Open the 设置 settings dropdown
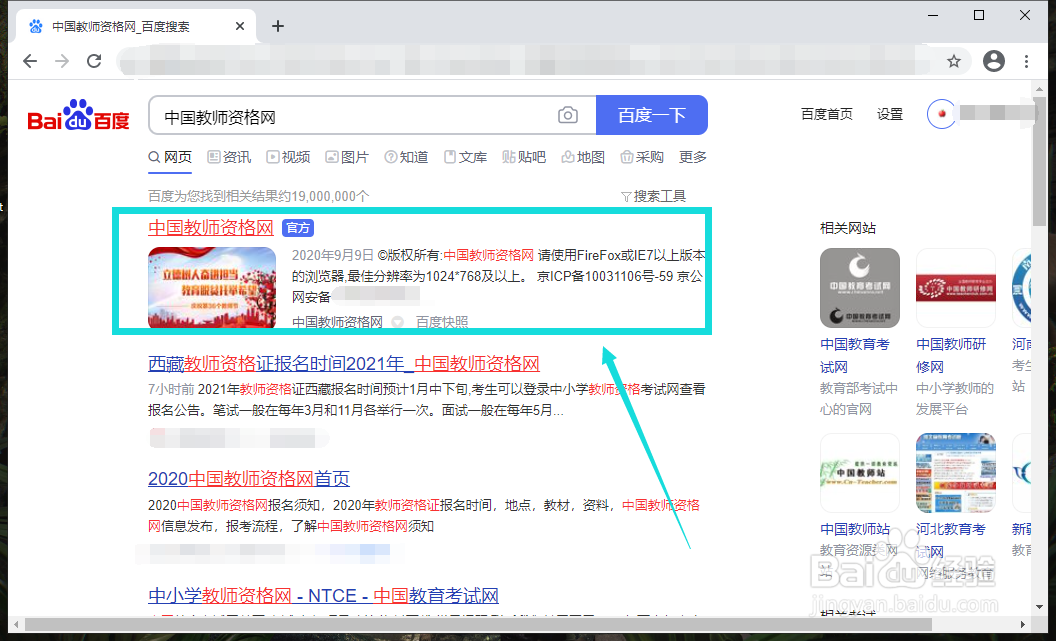This screenshot has width=1056, height=641. pos(889,114)
